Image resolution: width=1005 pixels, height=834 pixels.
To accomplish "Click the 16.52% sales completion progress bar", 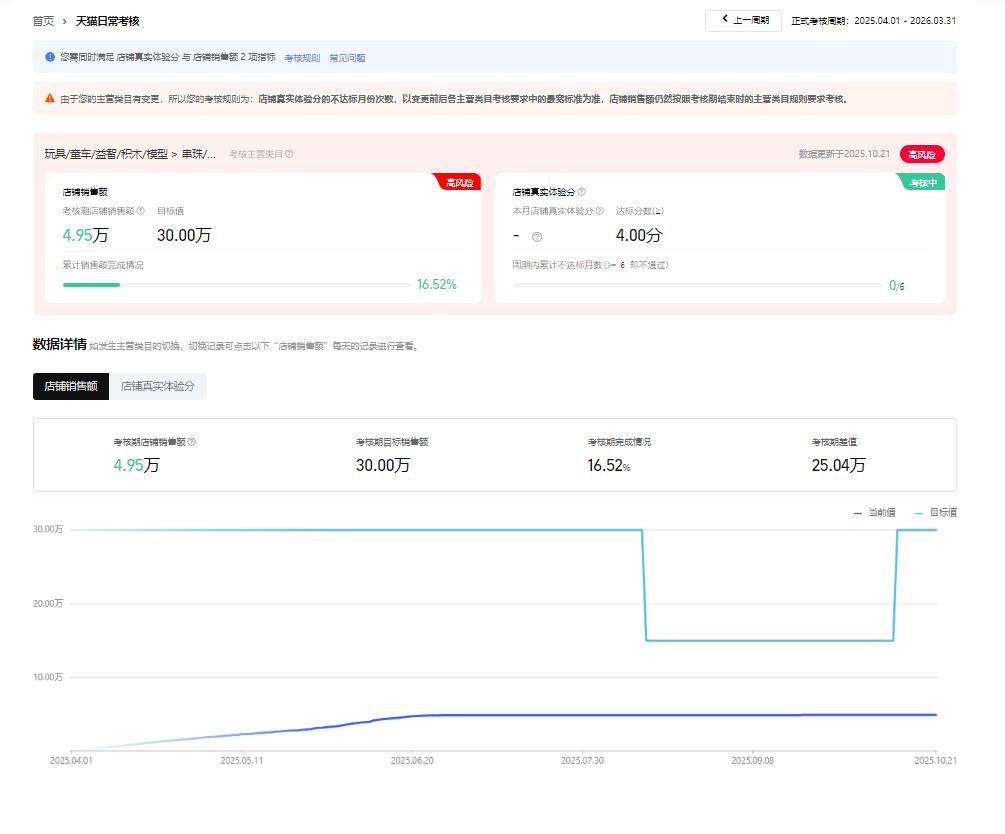I will [235, 285].
